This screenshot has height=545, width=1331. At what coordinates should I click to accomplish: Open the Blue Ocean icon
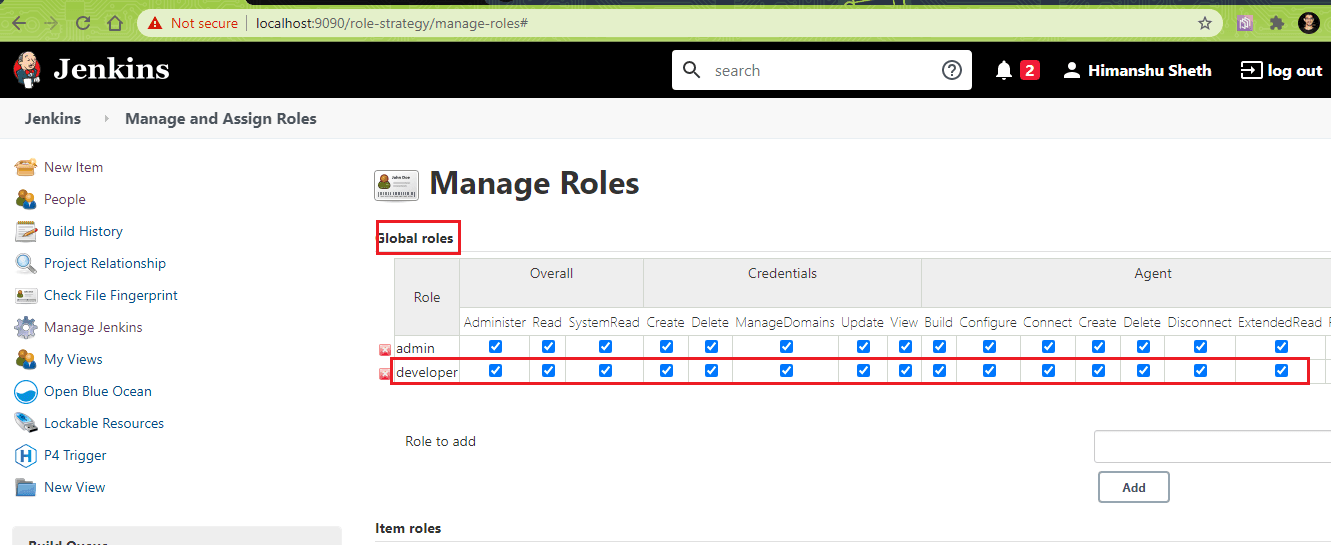(26, 391)
